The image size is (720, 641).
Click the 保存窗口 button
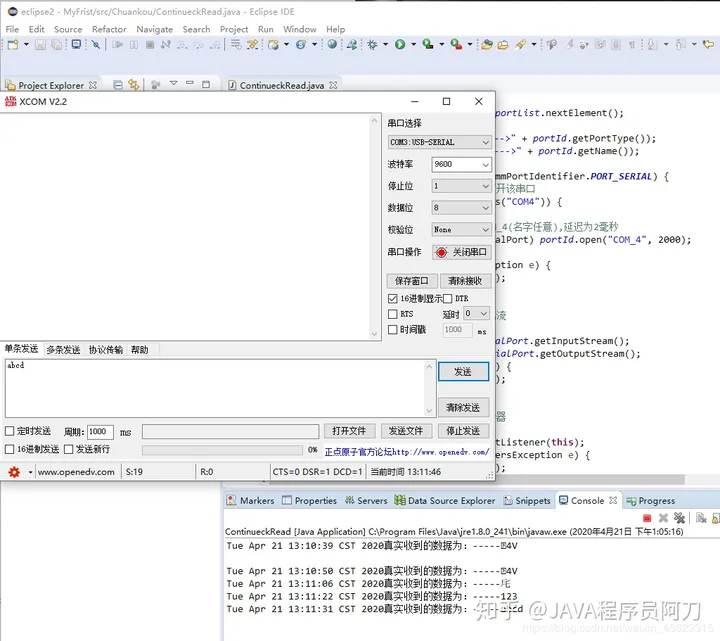point(412,281)
